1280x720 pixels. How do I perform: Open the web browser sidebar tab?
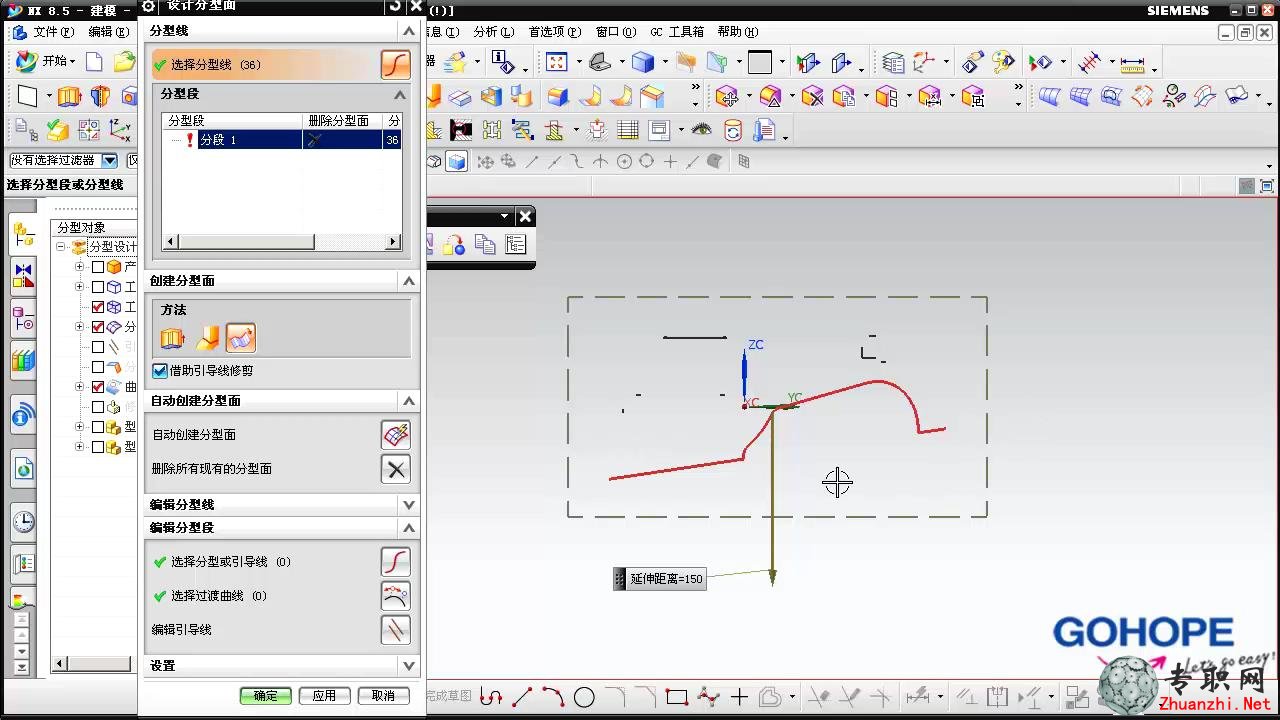point(23,469)
